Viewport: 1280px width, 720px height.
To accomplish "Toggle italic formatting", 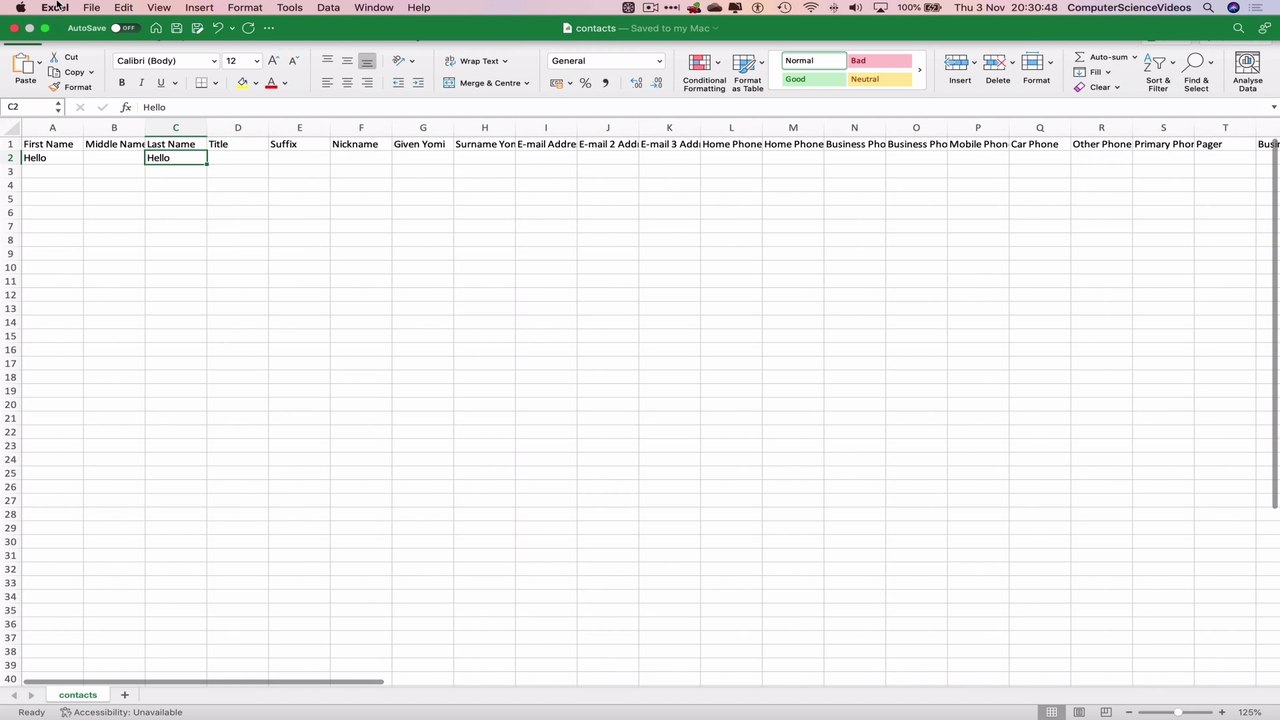I will pyautogui.click(x=141, y=83).
